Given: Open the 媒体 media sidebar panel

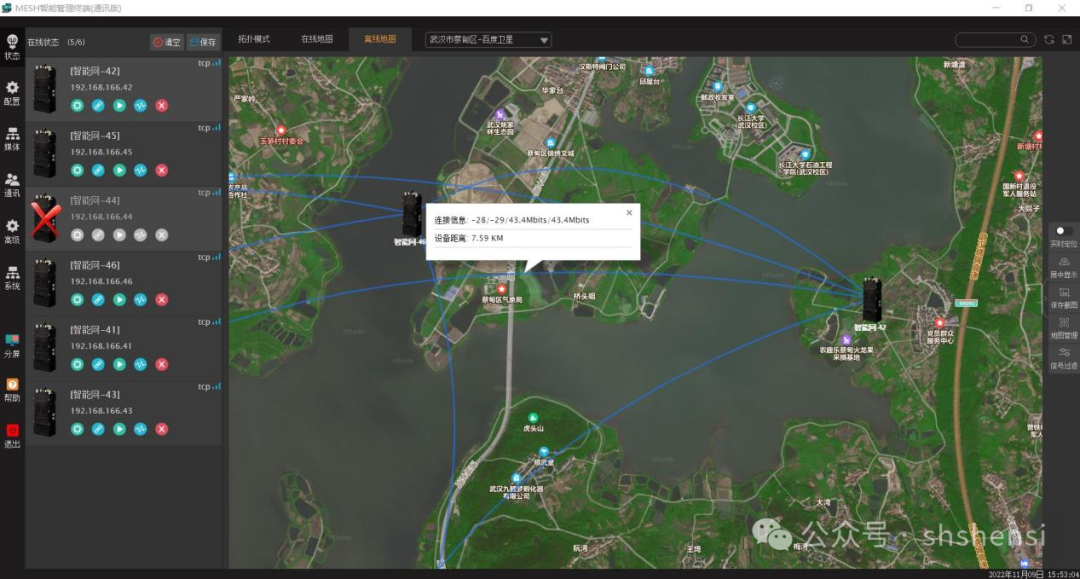Looking at the screenshot, I should pos(12,138).
